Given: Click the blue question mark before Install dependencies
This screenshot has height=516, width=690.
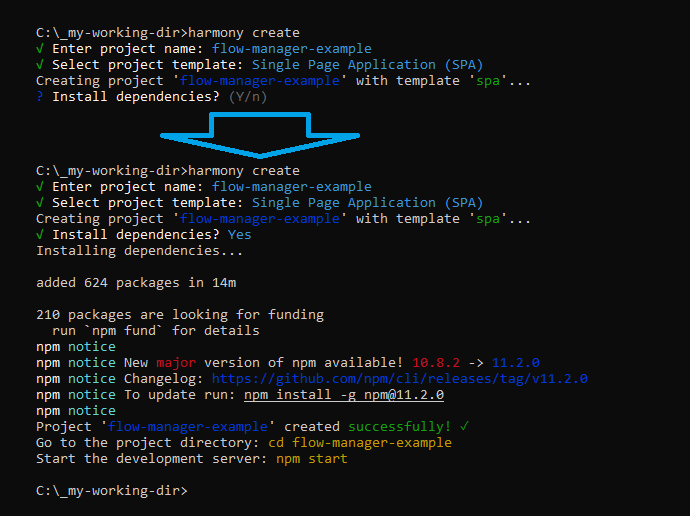Looking at the screenshot, I should 40,97.
